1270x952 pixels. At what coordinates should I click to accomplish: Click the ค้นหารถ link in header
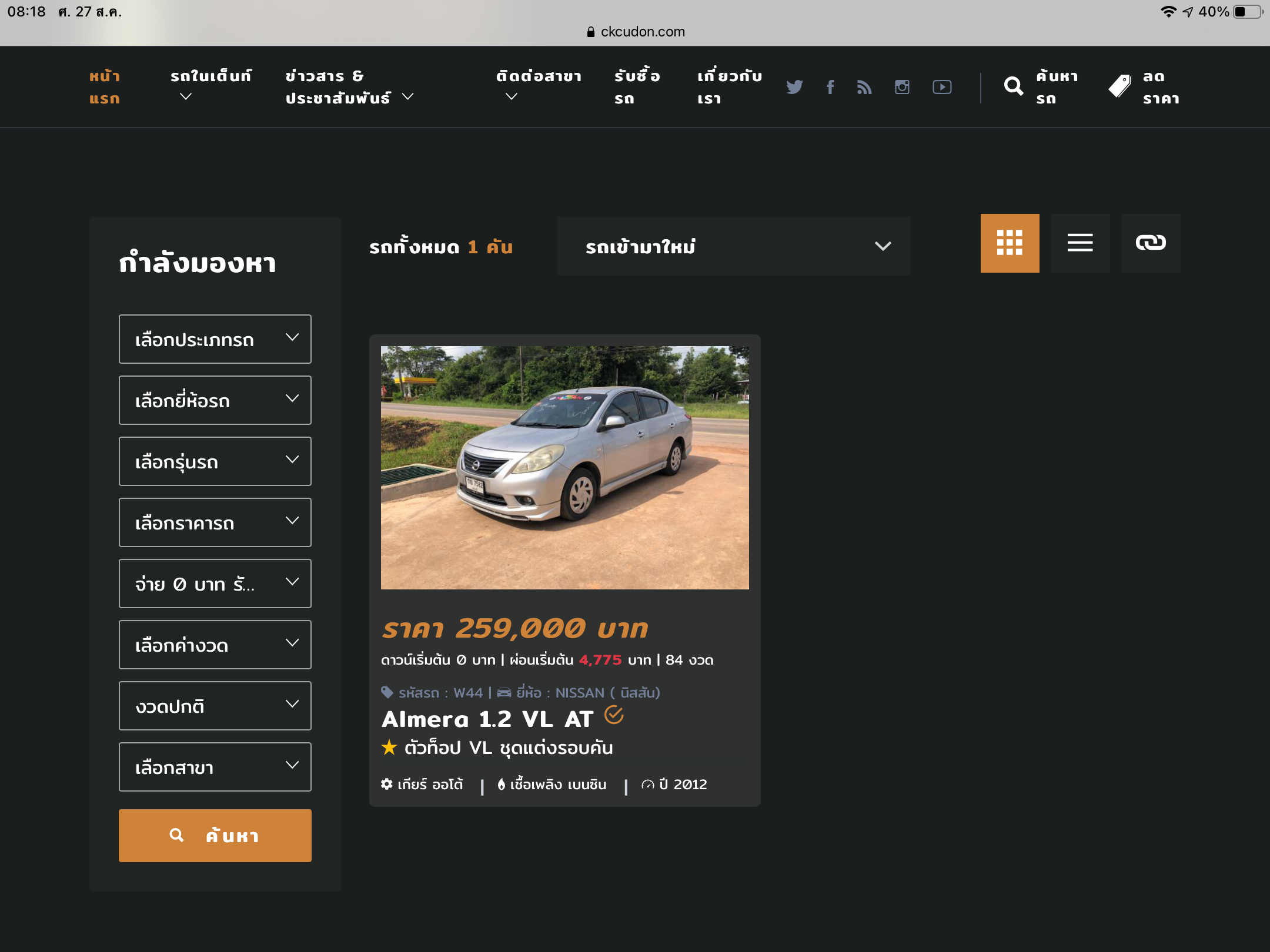point(1057,87)
